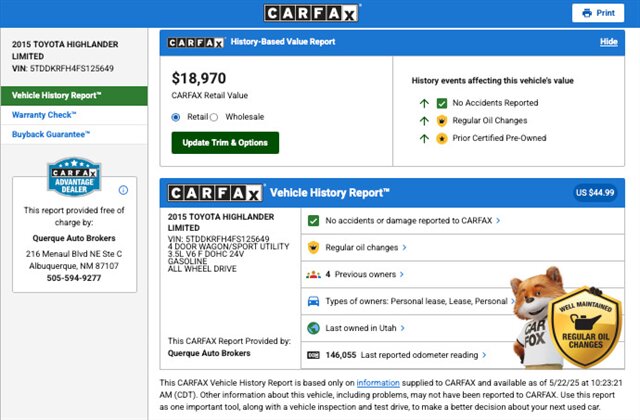The height and width of the screenshot is (420, 640).
Task: Click odometer icon in last reported reading row
Action: [x=313, y=355]
